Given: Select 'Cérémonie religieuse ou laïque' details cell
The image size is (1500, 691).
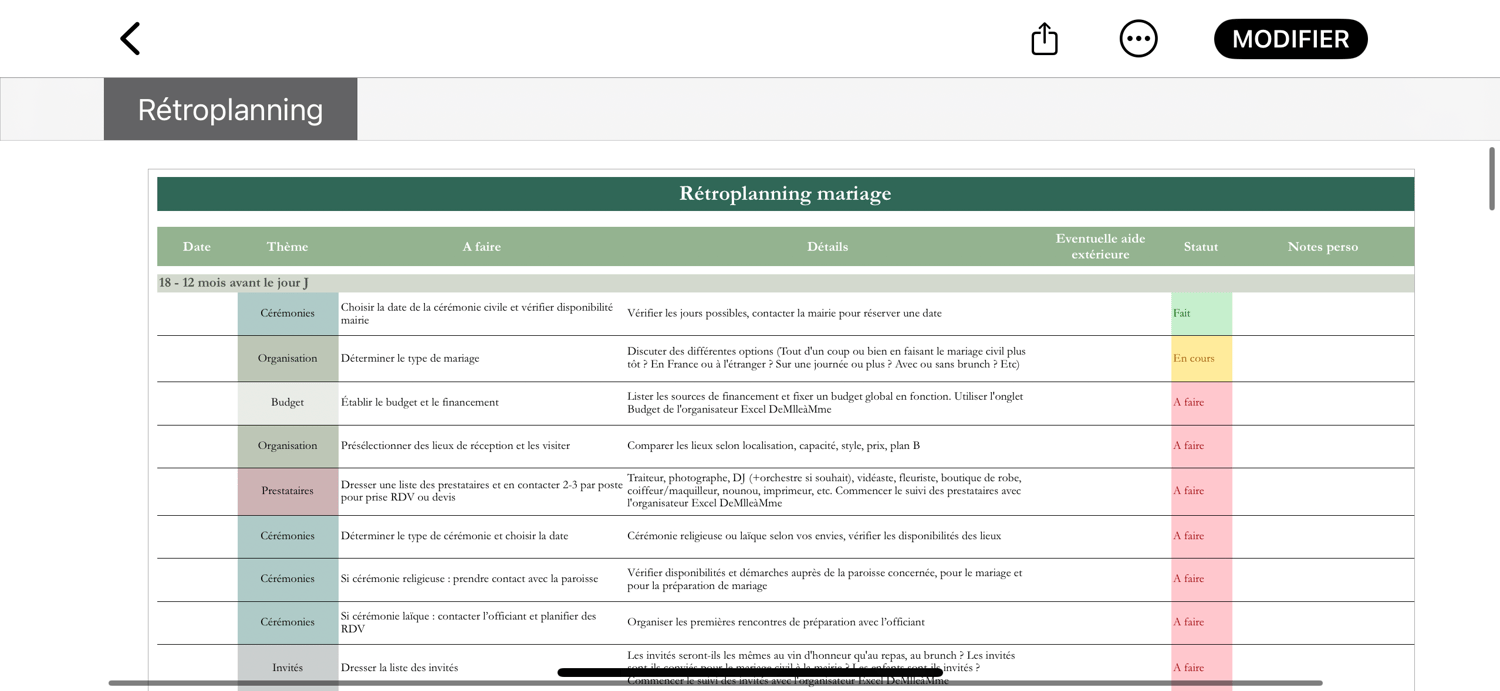Looking at the screenshot, I should tap(827, 536).
